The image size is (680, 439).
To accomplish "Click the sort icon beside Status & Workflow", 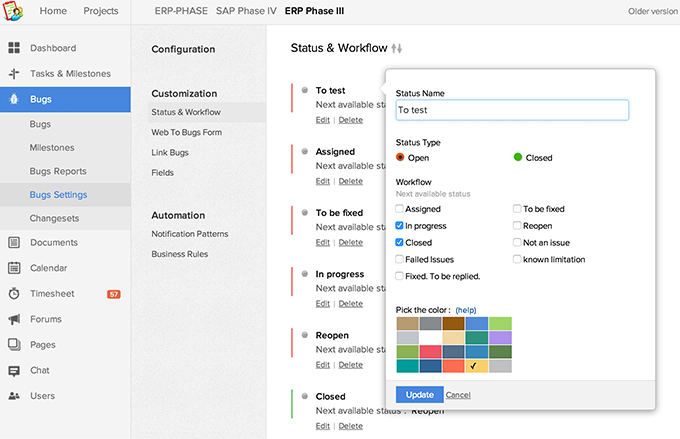I will point(397,48).
